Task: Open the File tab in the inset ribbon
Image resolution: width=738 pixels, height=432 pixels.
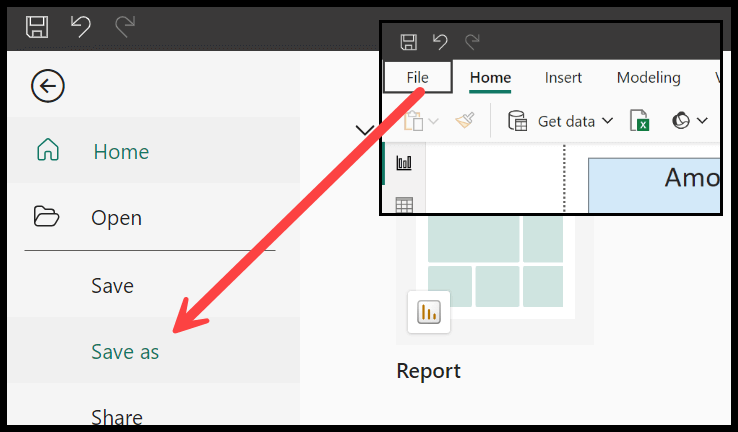Action: [418, 77]
